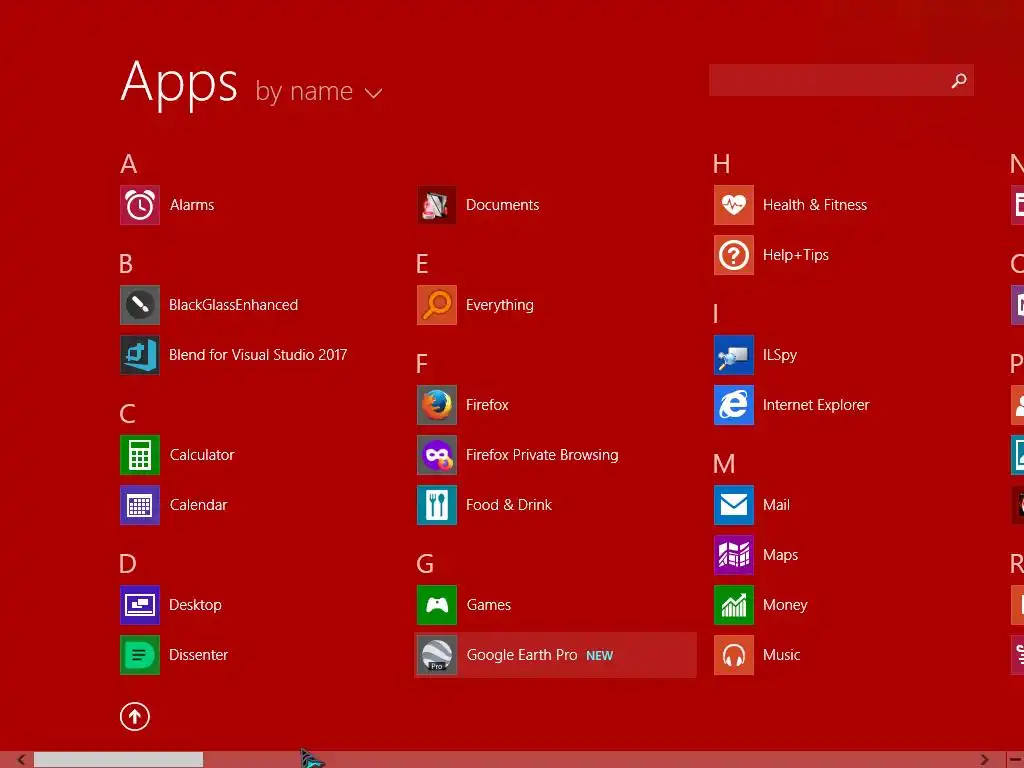The height and width of the screenshot is (768, 1024).
Task: Launch the Dissenter app icon
Action: point(140,655)
